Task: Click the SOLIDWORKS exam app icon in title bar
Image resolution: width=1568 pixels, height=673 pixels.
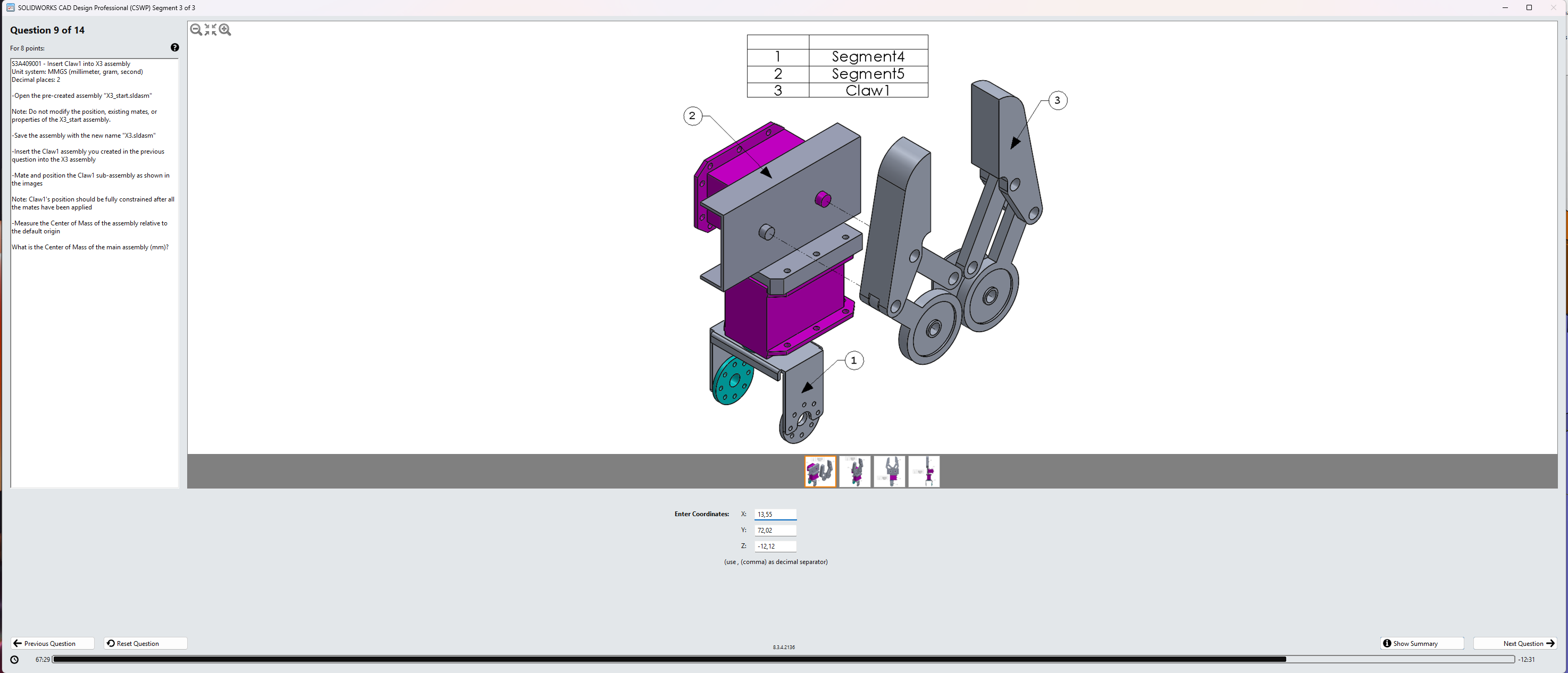Action: (10, 8)
